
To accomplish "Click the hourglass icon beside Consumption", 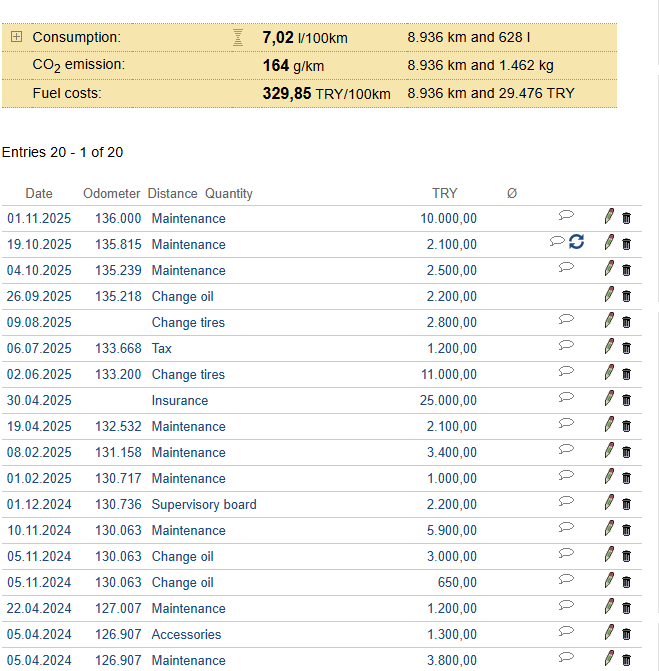I will coord(238,38).
